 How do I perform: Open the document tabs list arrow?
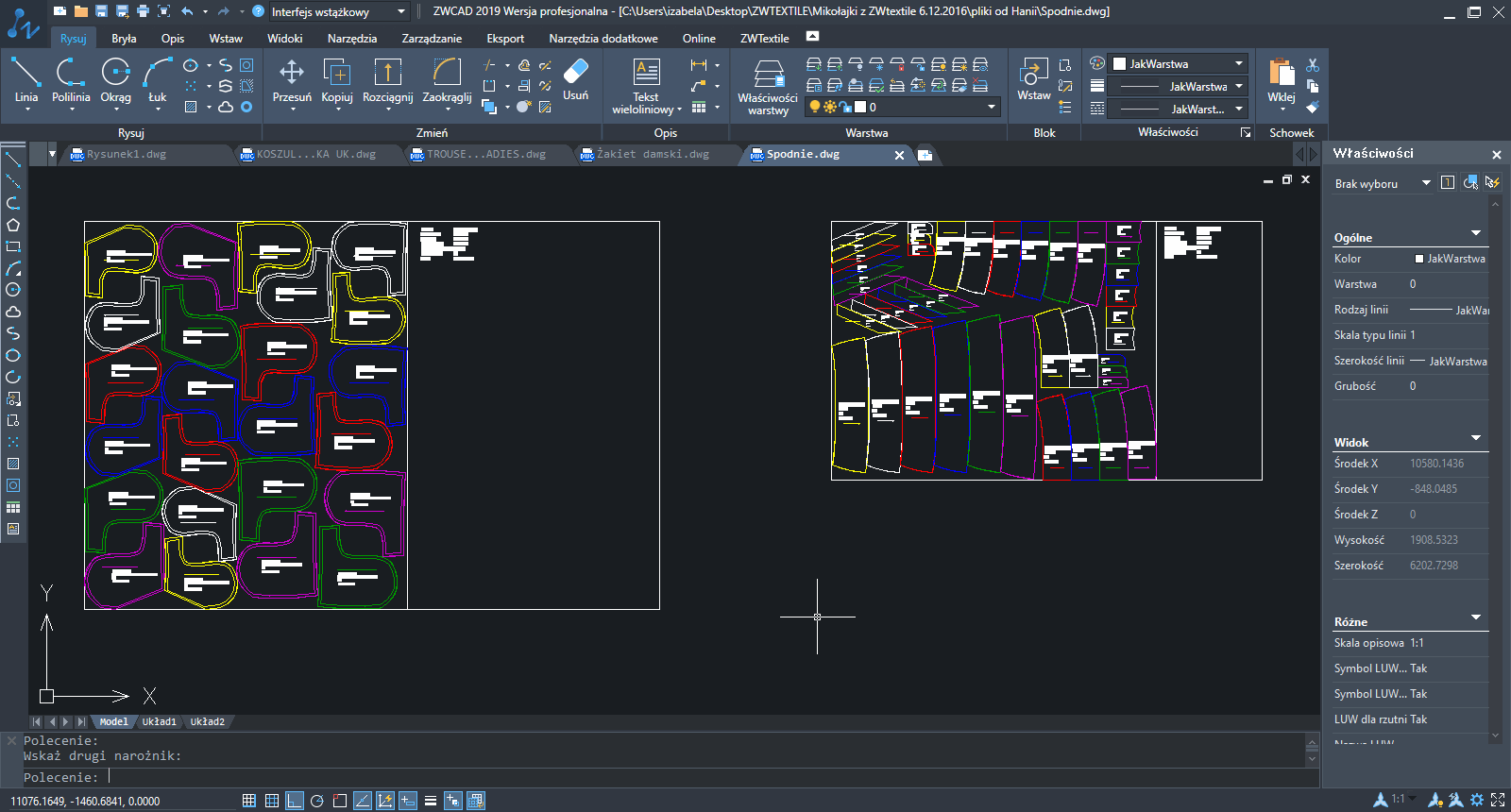pos(52,154)
